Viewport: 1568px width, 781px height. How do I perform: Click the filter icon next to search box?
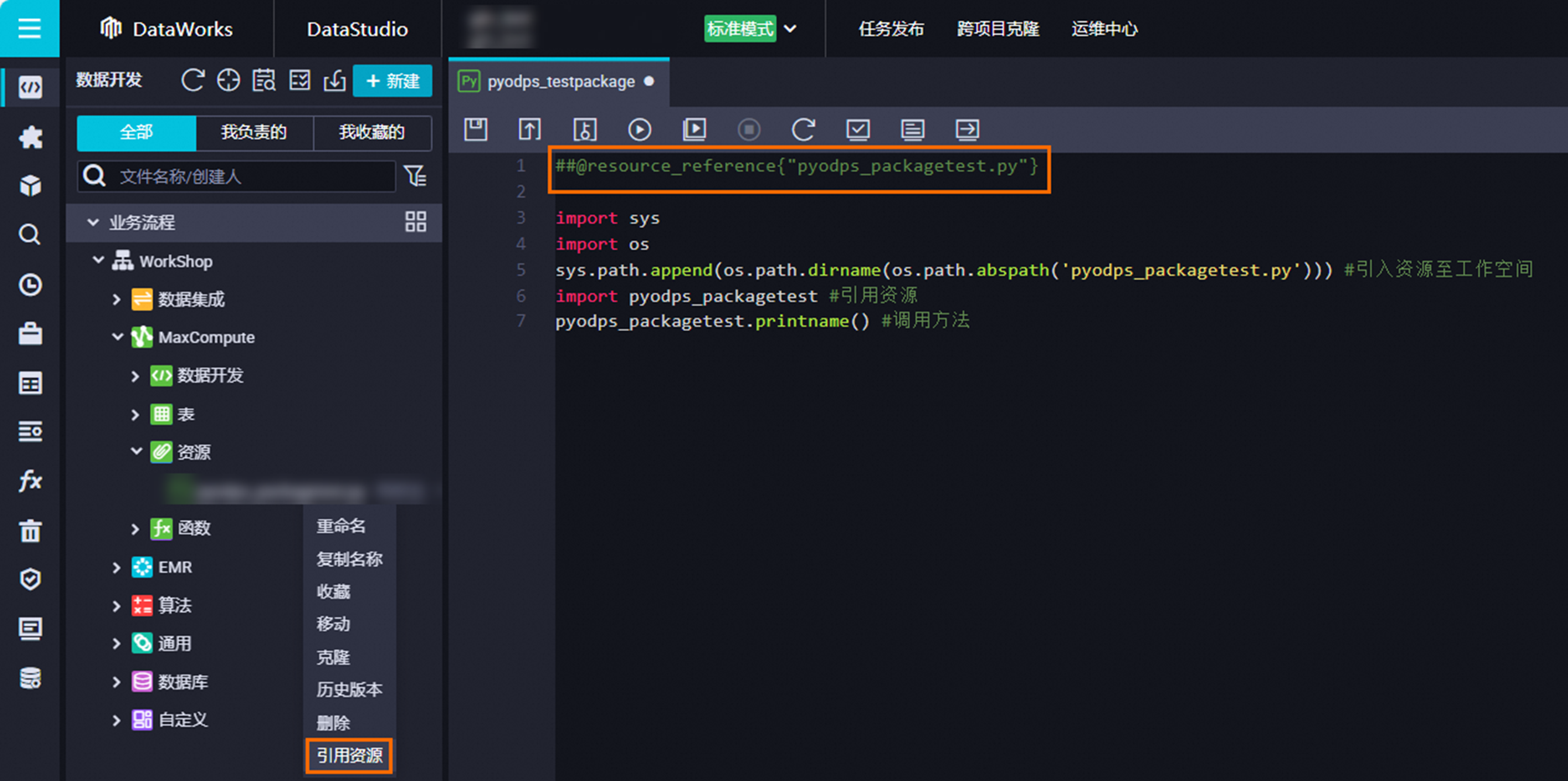click(415, 177)
